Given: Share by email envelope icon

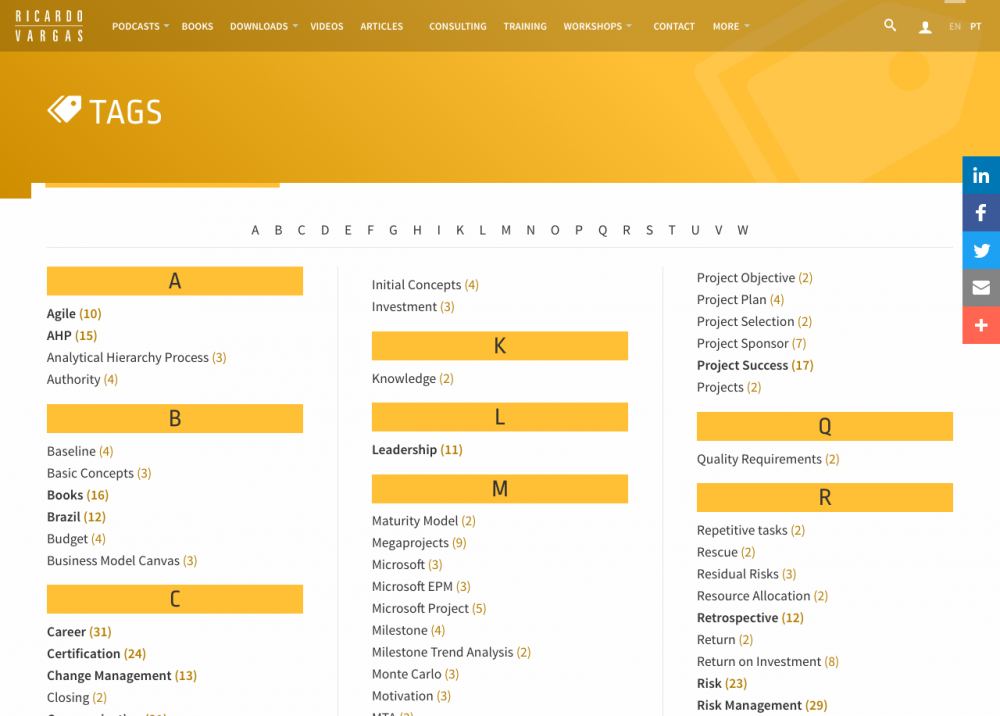Looking at the screenshot, I should [x=981, y=288].
